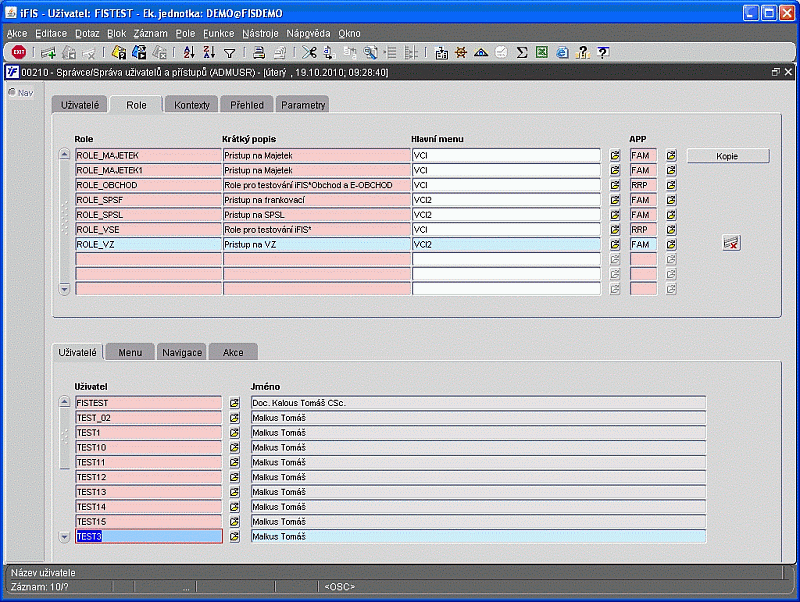The height and width of the screenshot is (602, 800).
Task: Click the filter funnel icon
Action: coord(230,53)
